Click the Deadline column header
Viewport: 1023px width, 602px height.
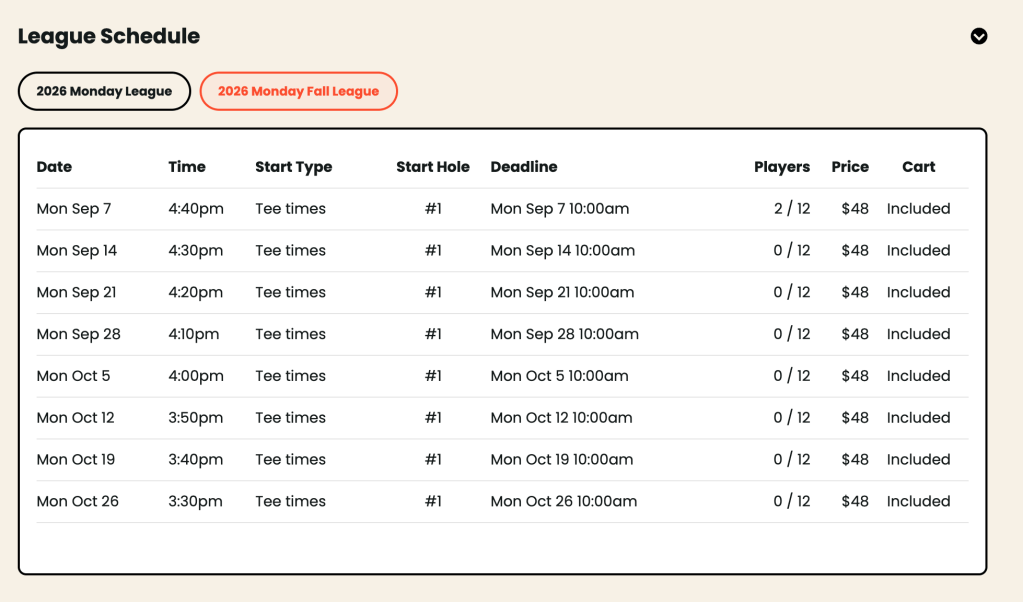tap(524, 167)
